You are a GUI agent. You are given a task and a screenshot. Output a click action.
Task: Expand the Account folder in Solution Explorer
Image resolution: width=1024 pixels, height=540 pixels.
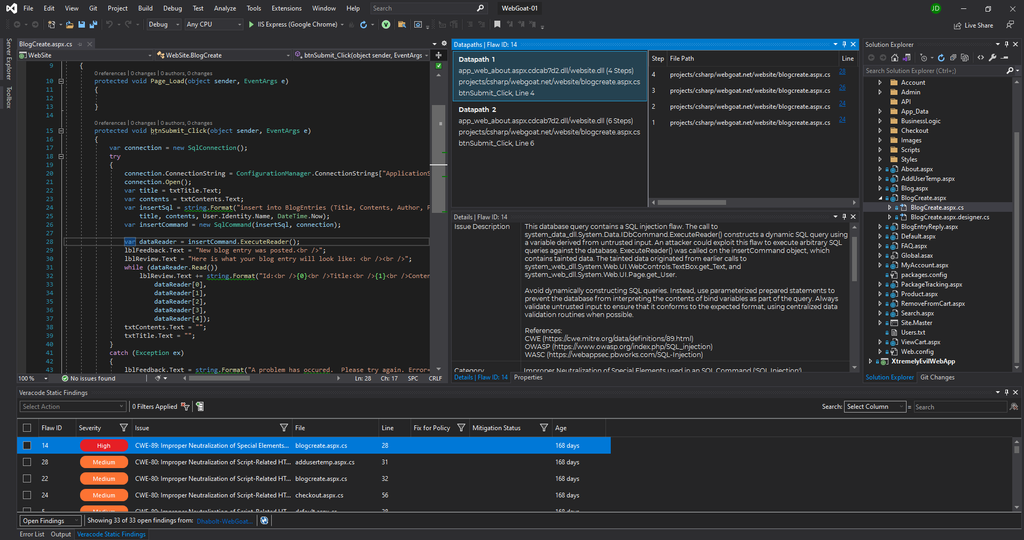pyautogui.click(x=880, y=82)
